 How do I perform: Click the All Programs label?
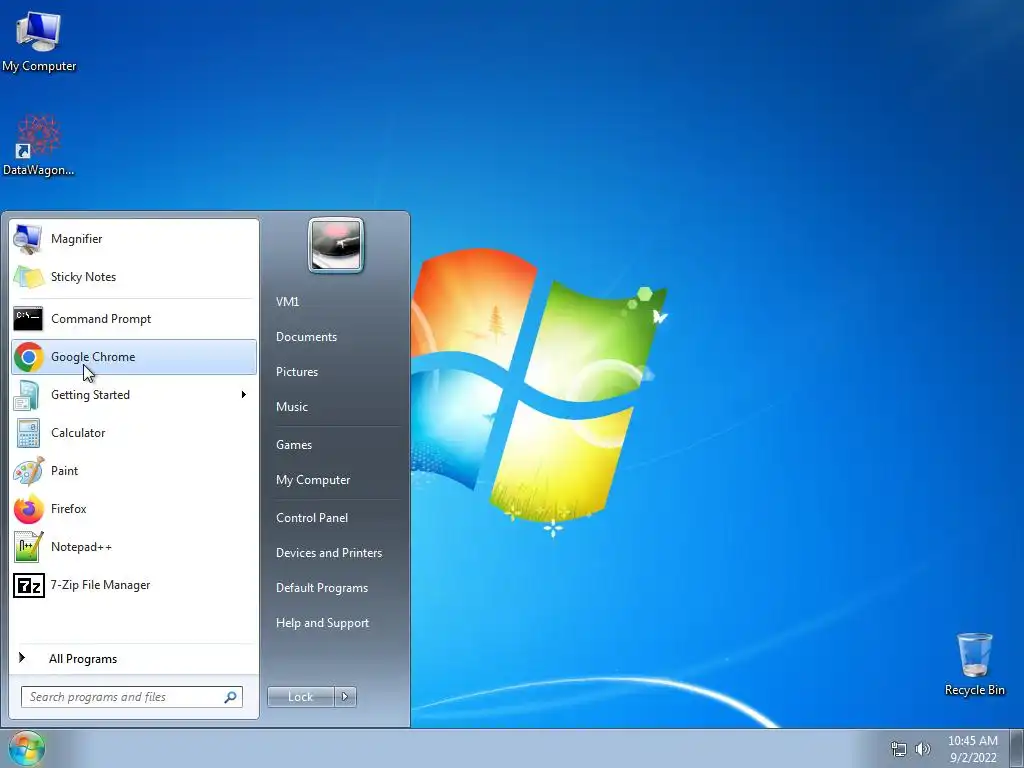[83, 659]
